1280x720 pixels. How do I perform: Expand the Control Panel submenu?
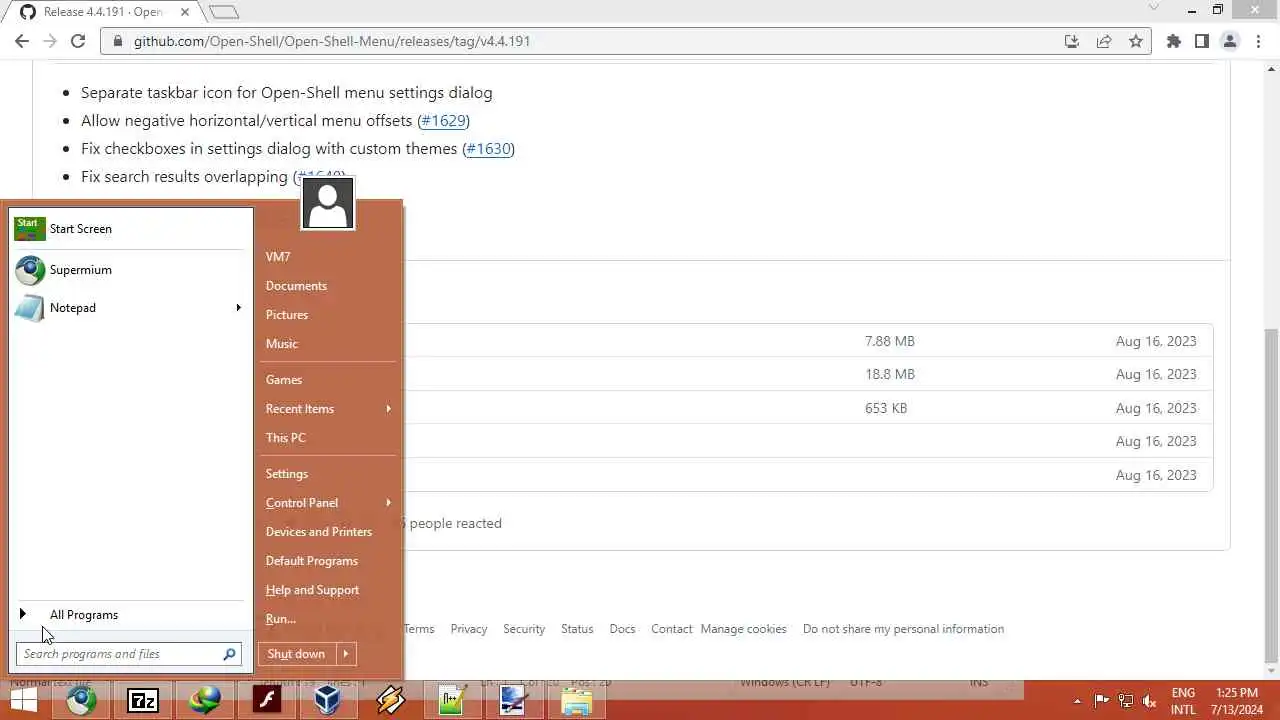[389, 503]
